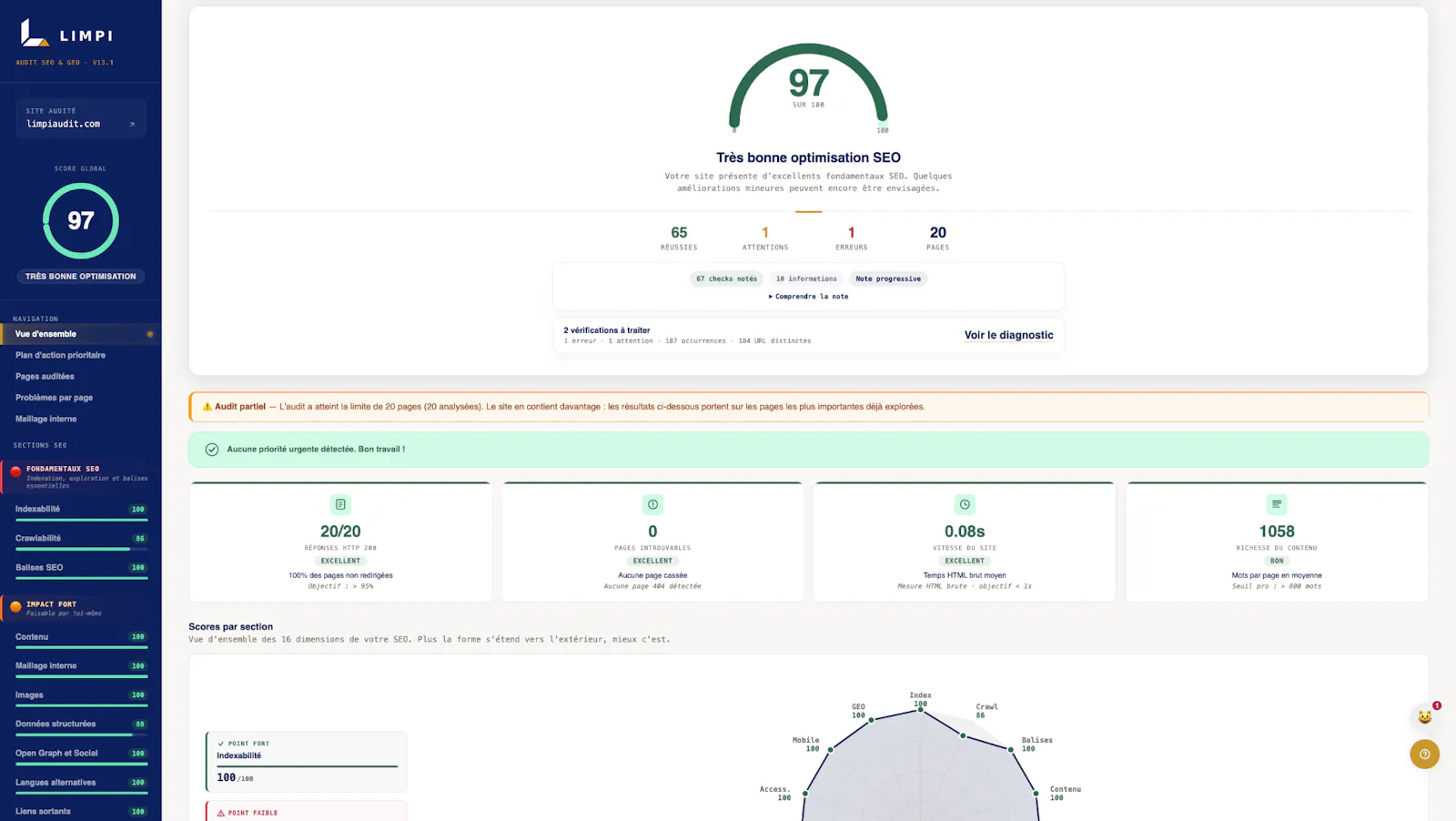The height and width of the screenshot is (821, 1456).
Task: Click the Scores par section heading
Action: click(x=230, y=627)
